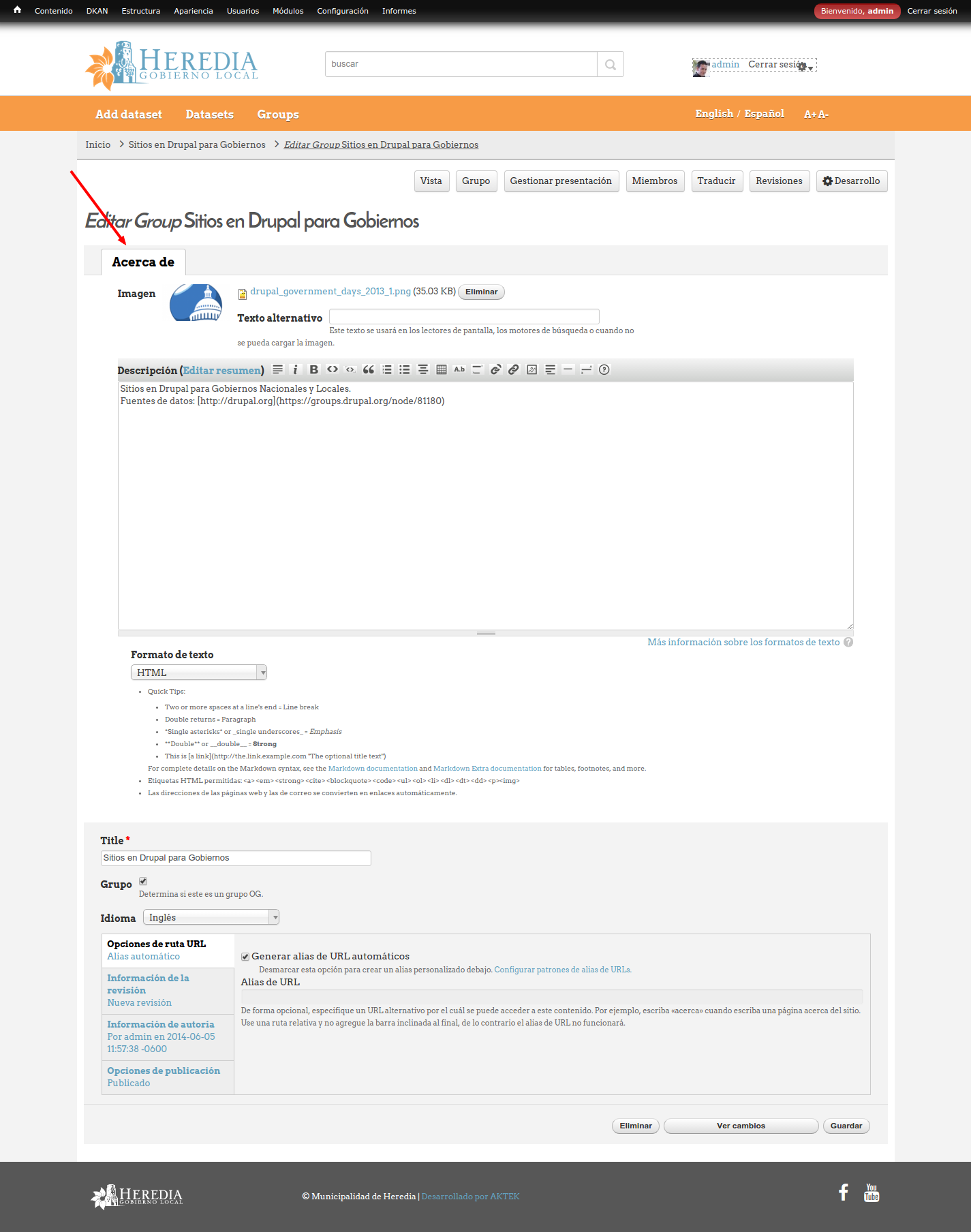Screen dimensions: 971x1232
Task: Uncheck the Grupo checkbox
Action: pyautogui.click(x=143, y=881)
